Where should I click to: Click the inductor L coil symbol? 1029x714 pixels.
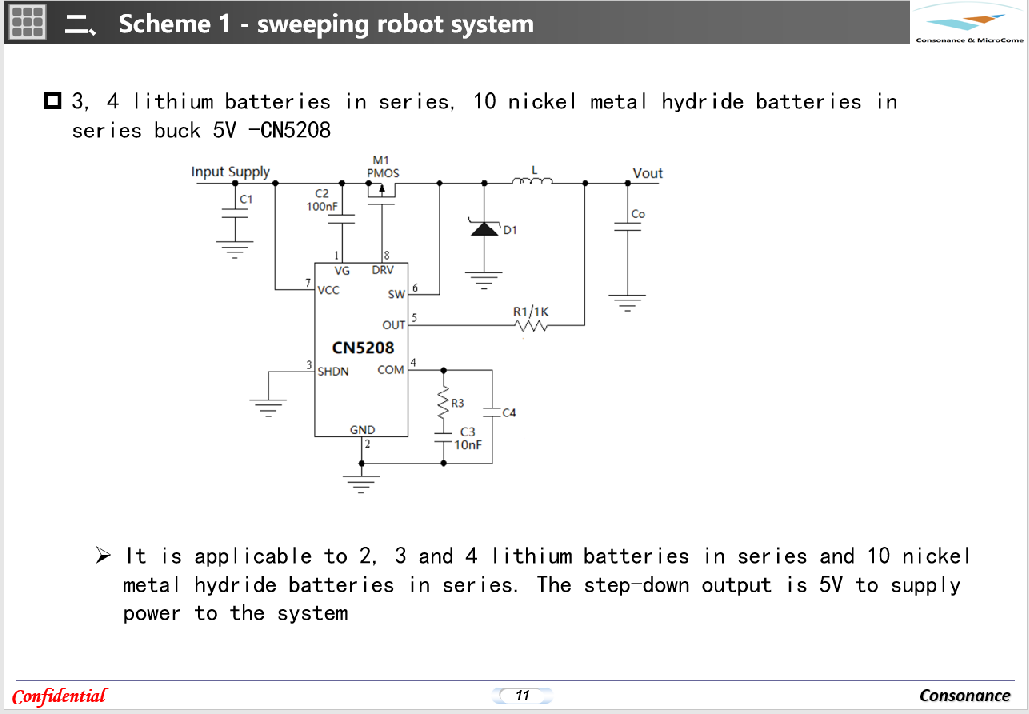click(x=533, y=180)
